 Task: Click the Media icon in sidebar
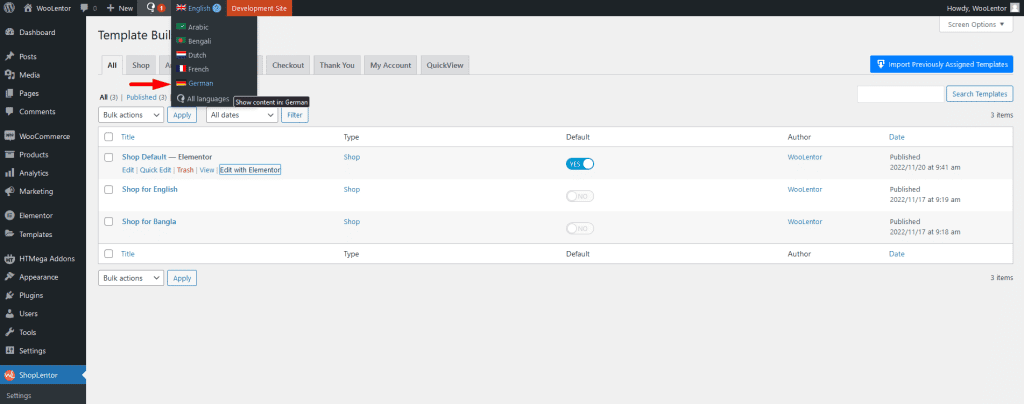pos(10,75)
